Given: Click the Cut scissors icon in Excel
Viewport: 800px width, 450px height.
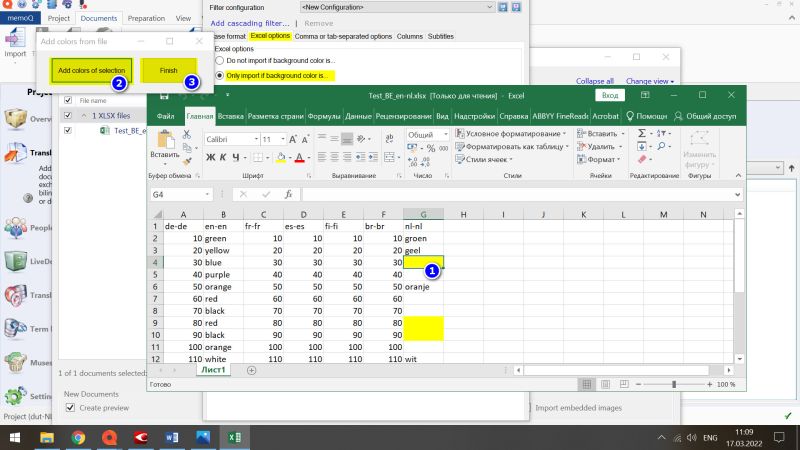Looking at the screenshot, I should [187, 135].
